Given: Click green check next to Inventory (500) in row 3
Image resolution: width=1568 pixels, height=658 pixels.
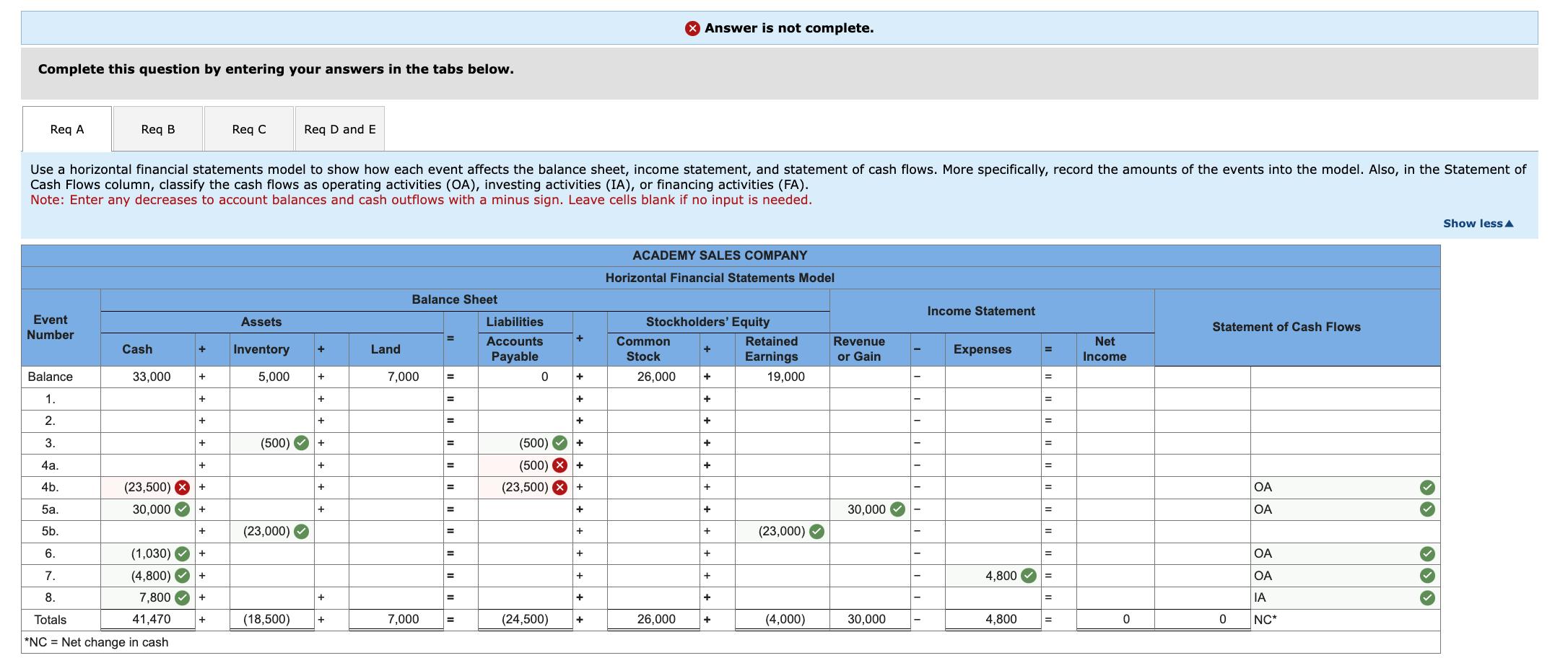Looking at the screenshot, I should pyautogui.click(x=302, y=443).
